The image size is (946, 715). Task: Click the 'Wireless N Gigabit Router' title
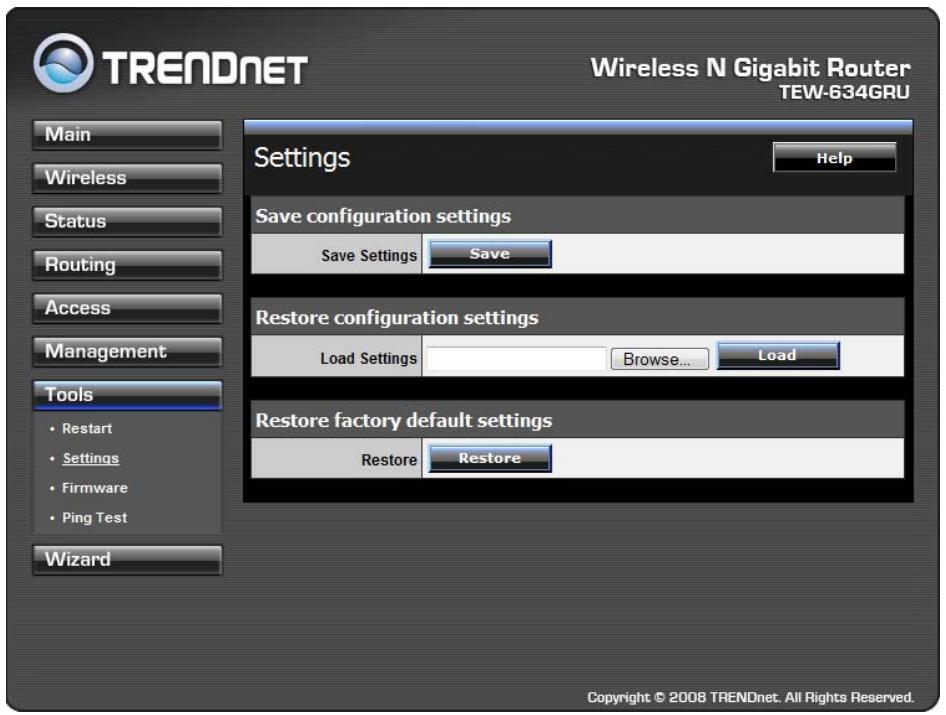[750, 68]
